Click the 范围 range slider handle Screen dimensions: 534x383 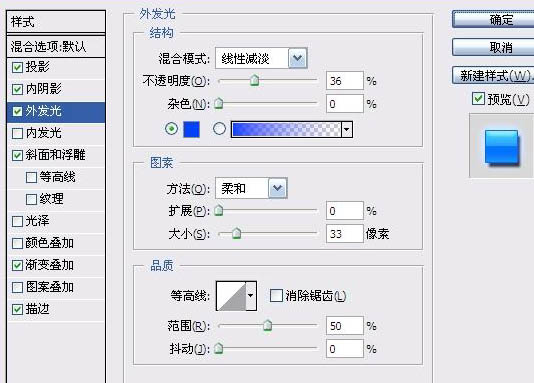268,325
